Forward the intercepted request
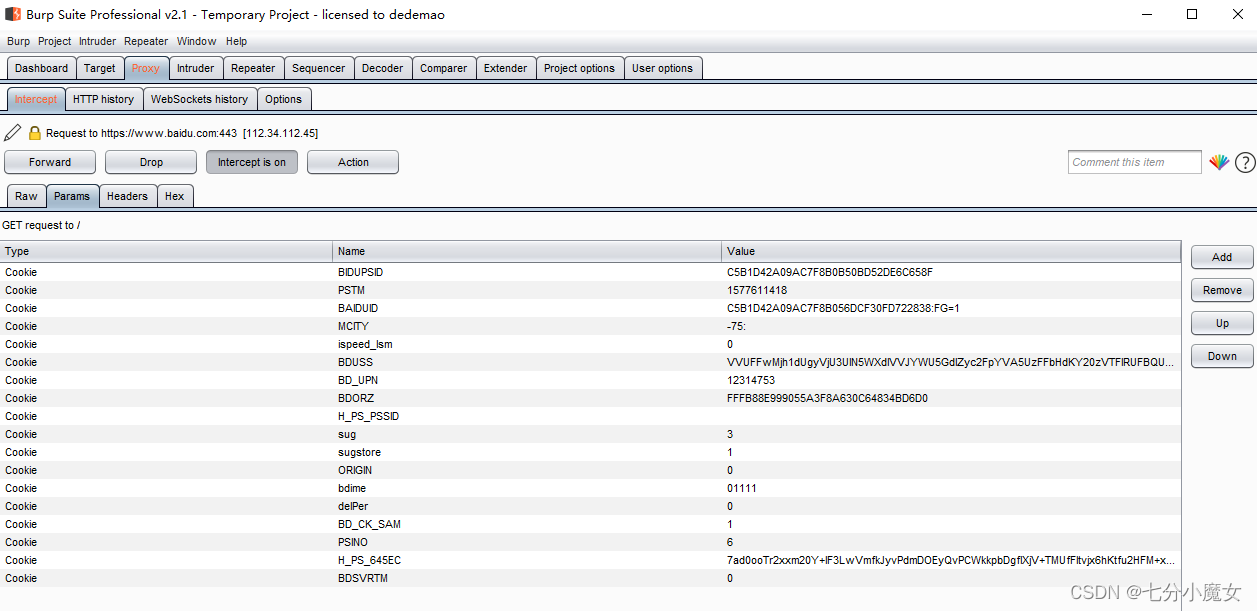 50,162
